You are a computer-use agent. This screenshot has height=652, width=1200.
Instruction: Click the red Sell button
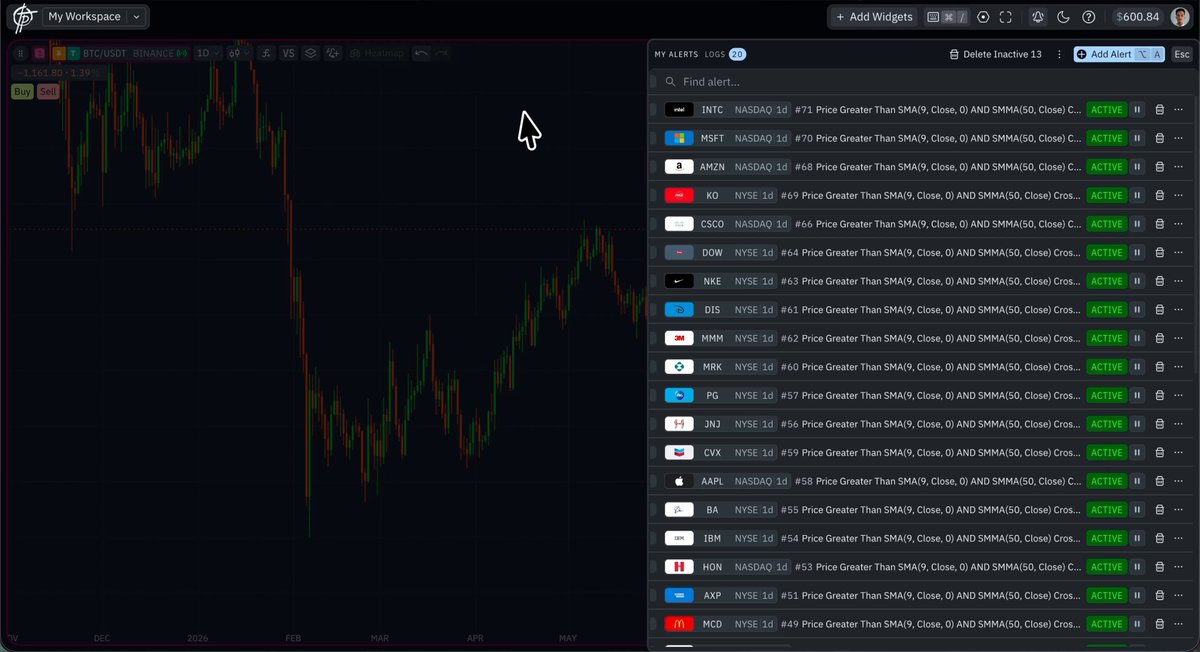click(48, 91)
